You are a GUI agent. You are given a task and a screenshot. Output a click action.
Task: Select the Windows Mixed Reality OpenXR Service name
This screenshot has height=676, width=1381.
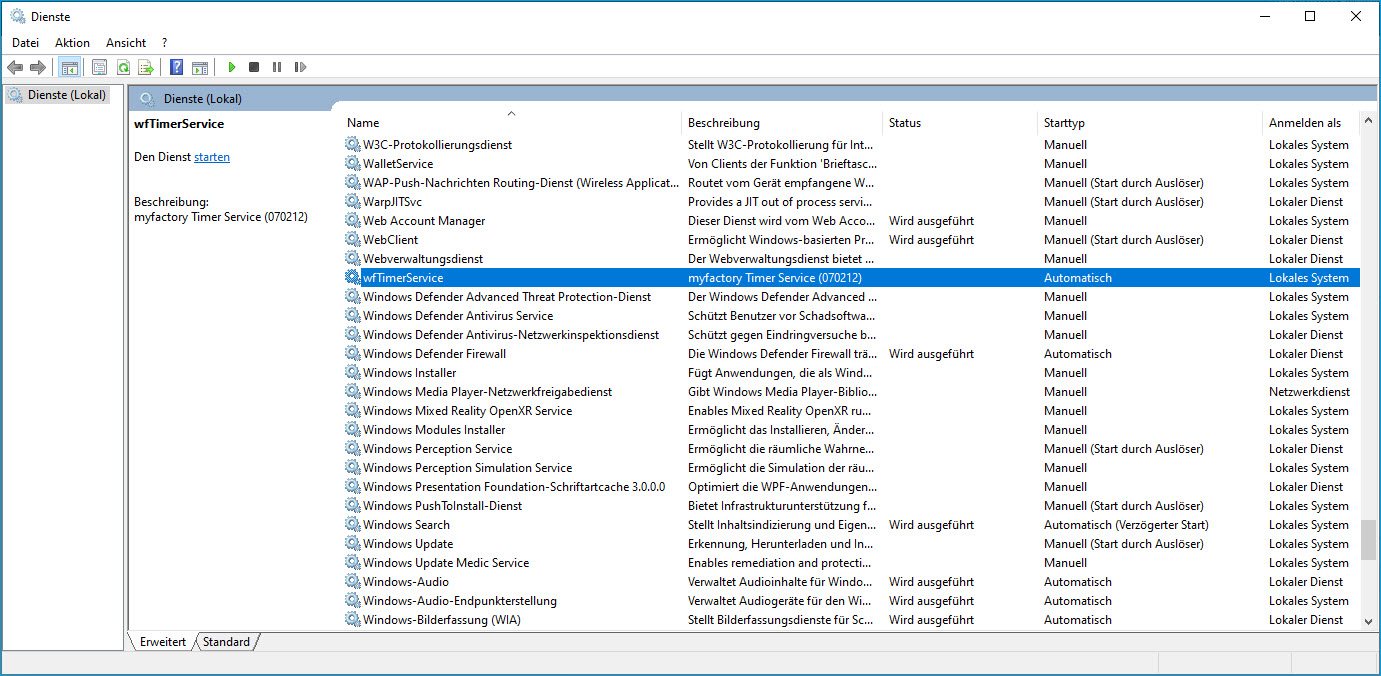pyautogui.click(x=467, y=411)
